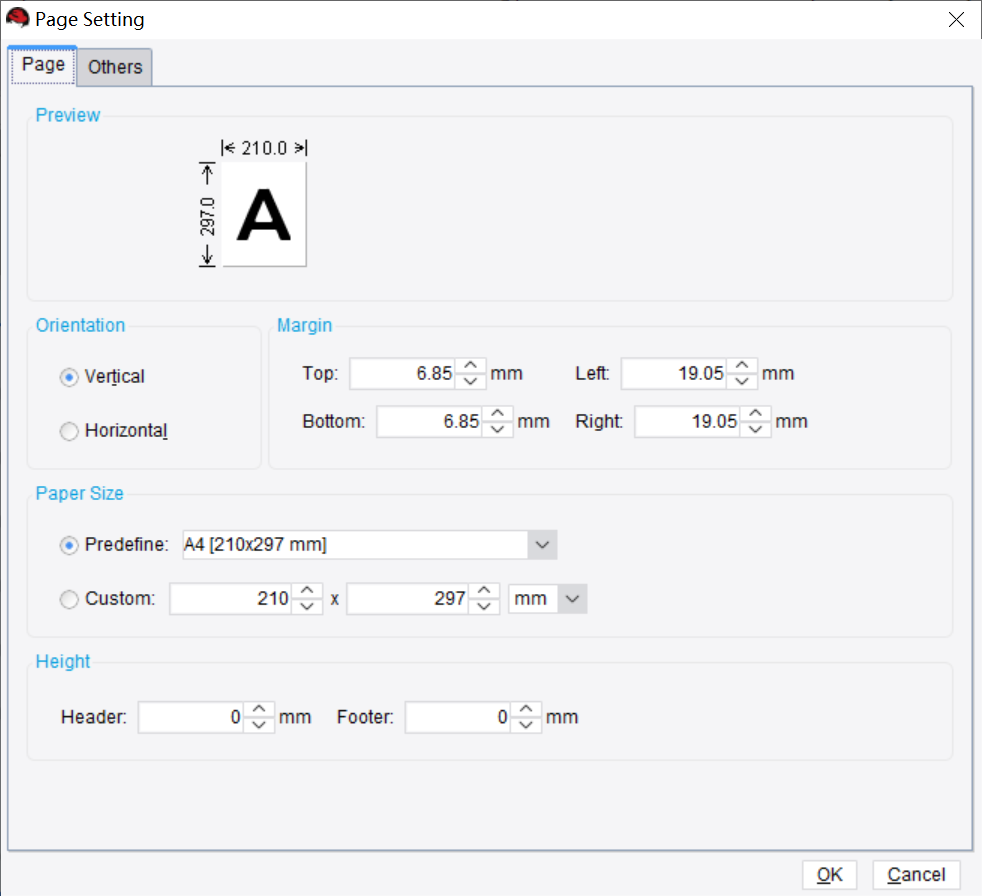Screen dimensions: 982x896
Task: Decrease the Bottom margin with the down stepper
Action: point(497,427)
